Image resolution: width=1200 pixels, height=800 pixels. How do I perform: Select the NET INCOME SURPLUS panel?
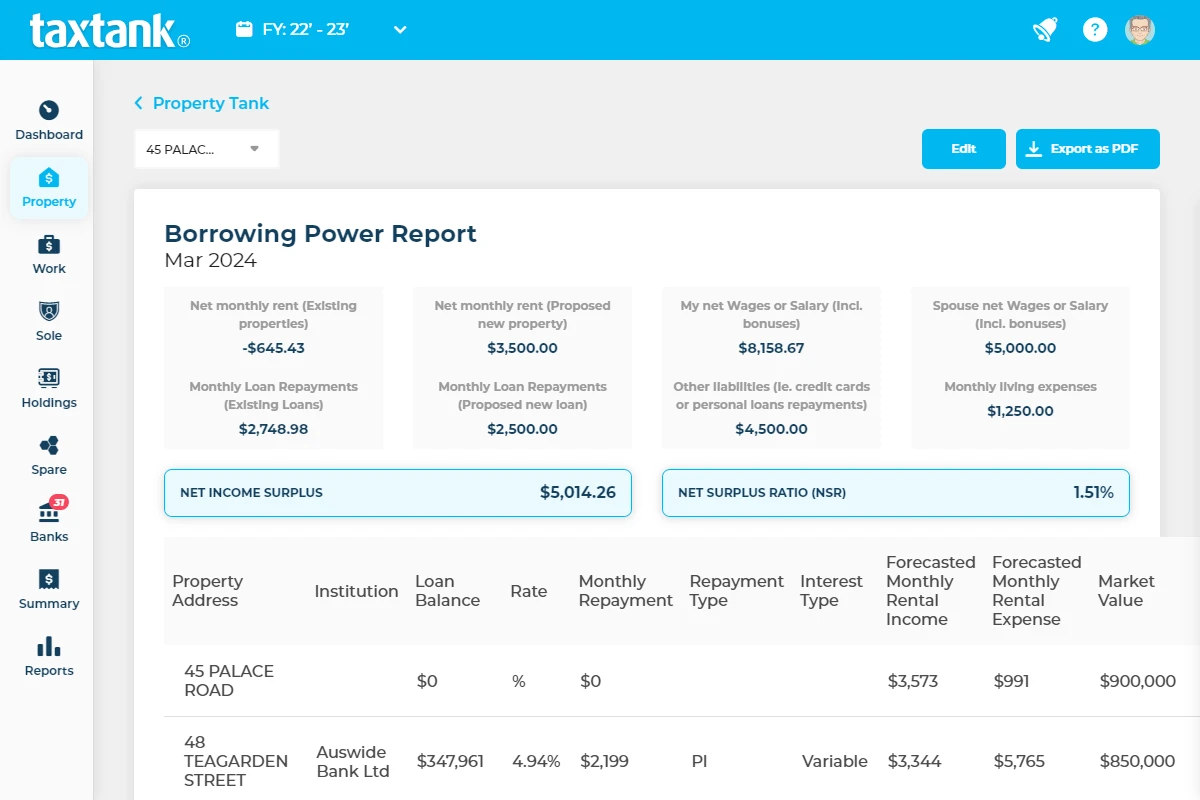tap(397, 492)
